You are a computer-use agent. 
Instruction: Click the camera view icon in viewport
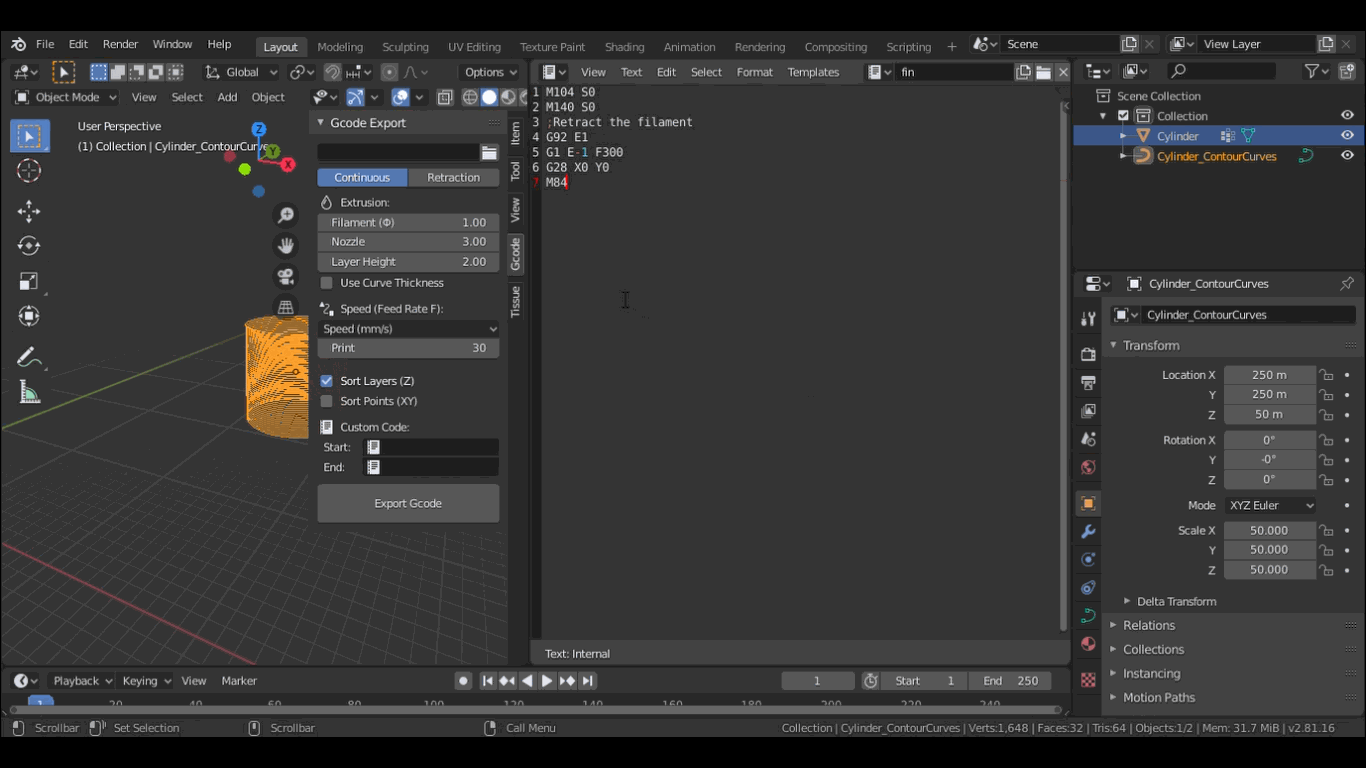(286, 276)
